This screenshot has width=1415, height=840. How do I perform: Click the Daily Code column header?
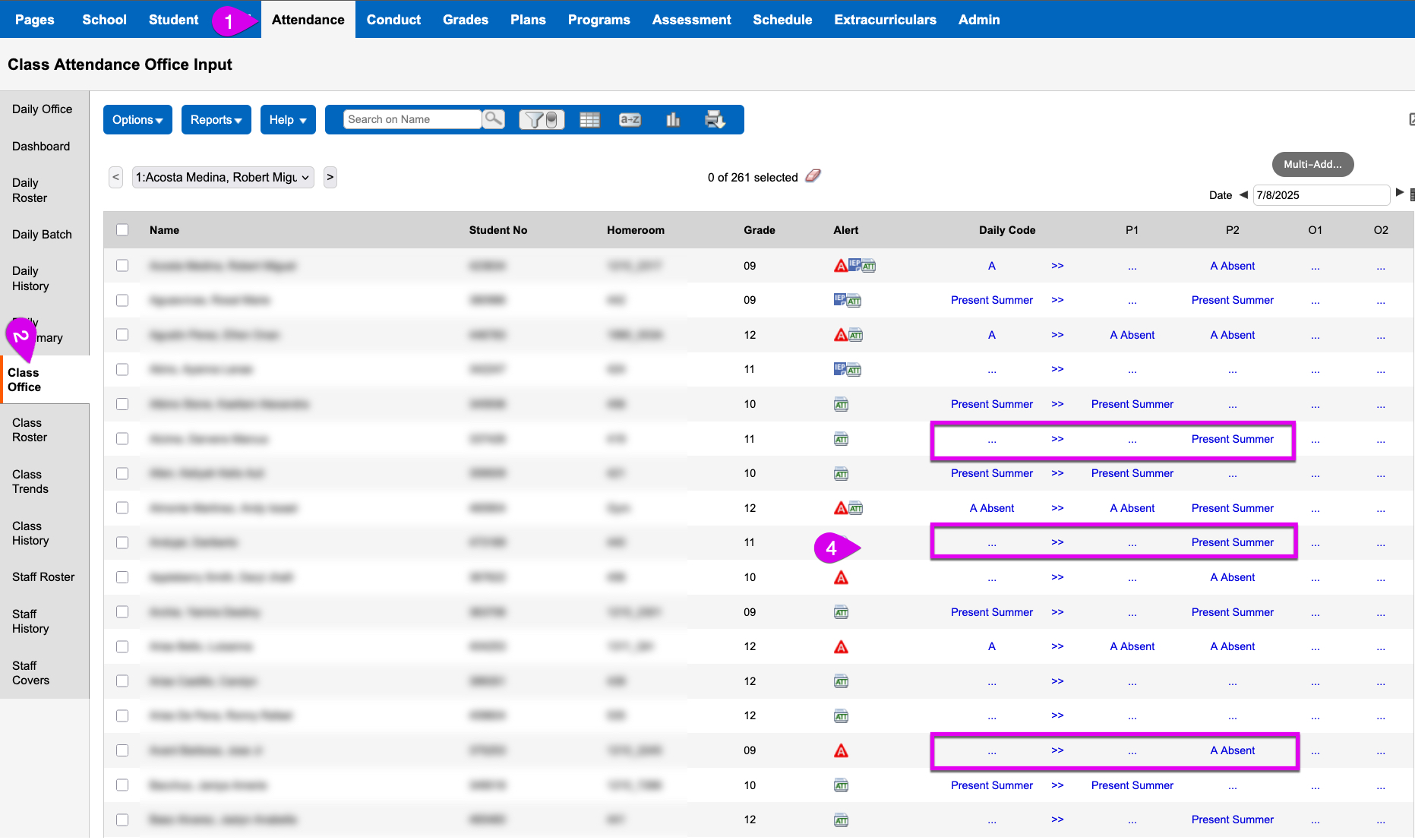coord(1007,230)
